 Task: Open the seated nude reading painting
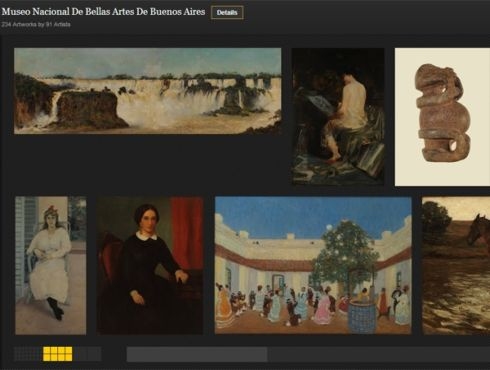coord(338,117)
